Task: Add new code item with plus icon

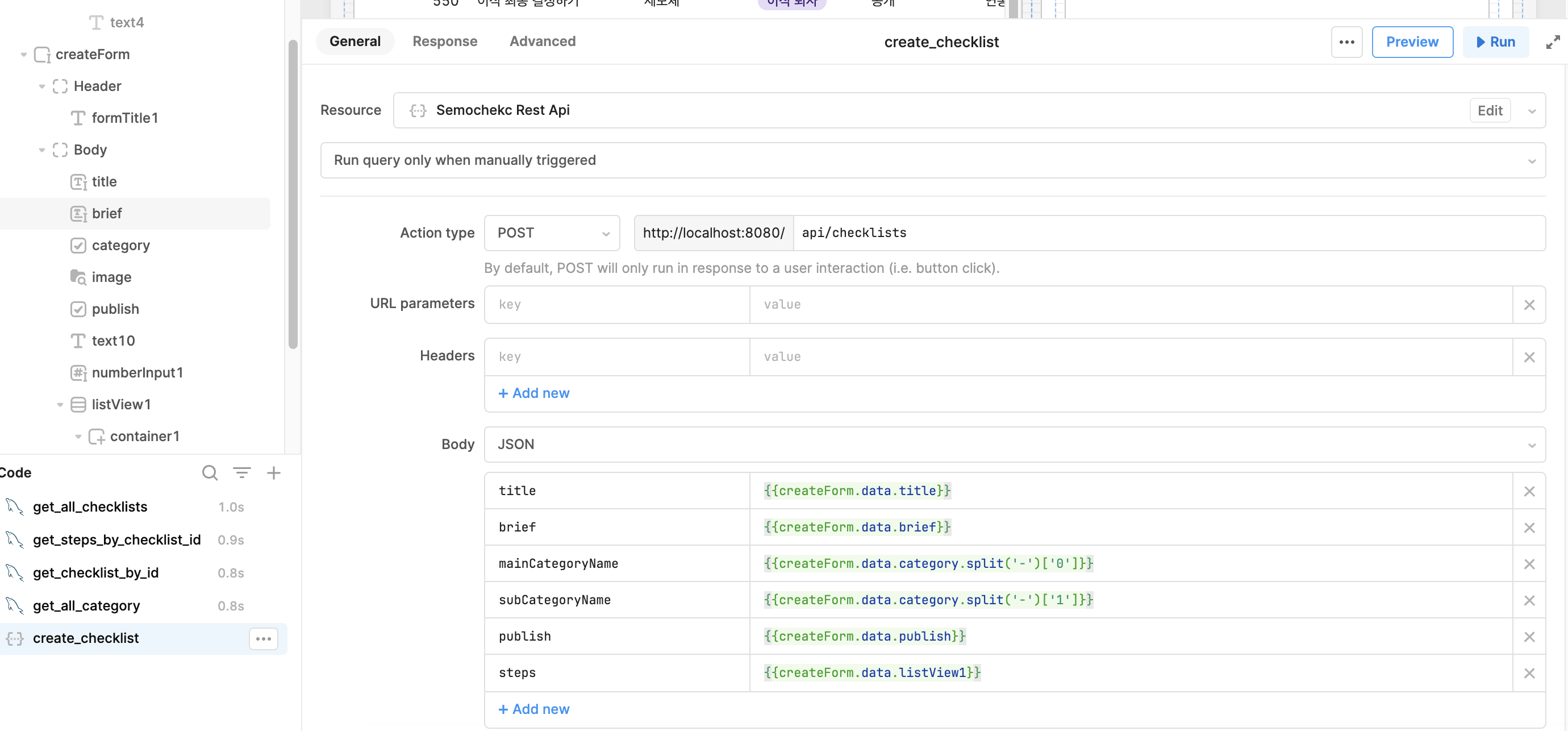Action: (274, 473)
